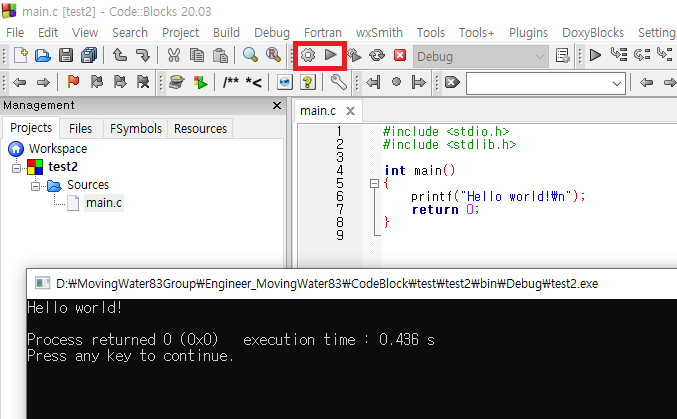Create a new file from toolbar
Image resolution: width=677 pixels, height=419 pixels.
[x=20, y=55]
